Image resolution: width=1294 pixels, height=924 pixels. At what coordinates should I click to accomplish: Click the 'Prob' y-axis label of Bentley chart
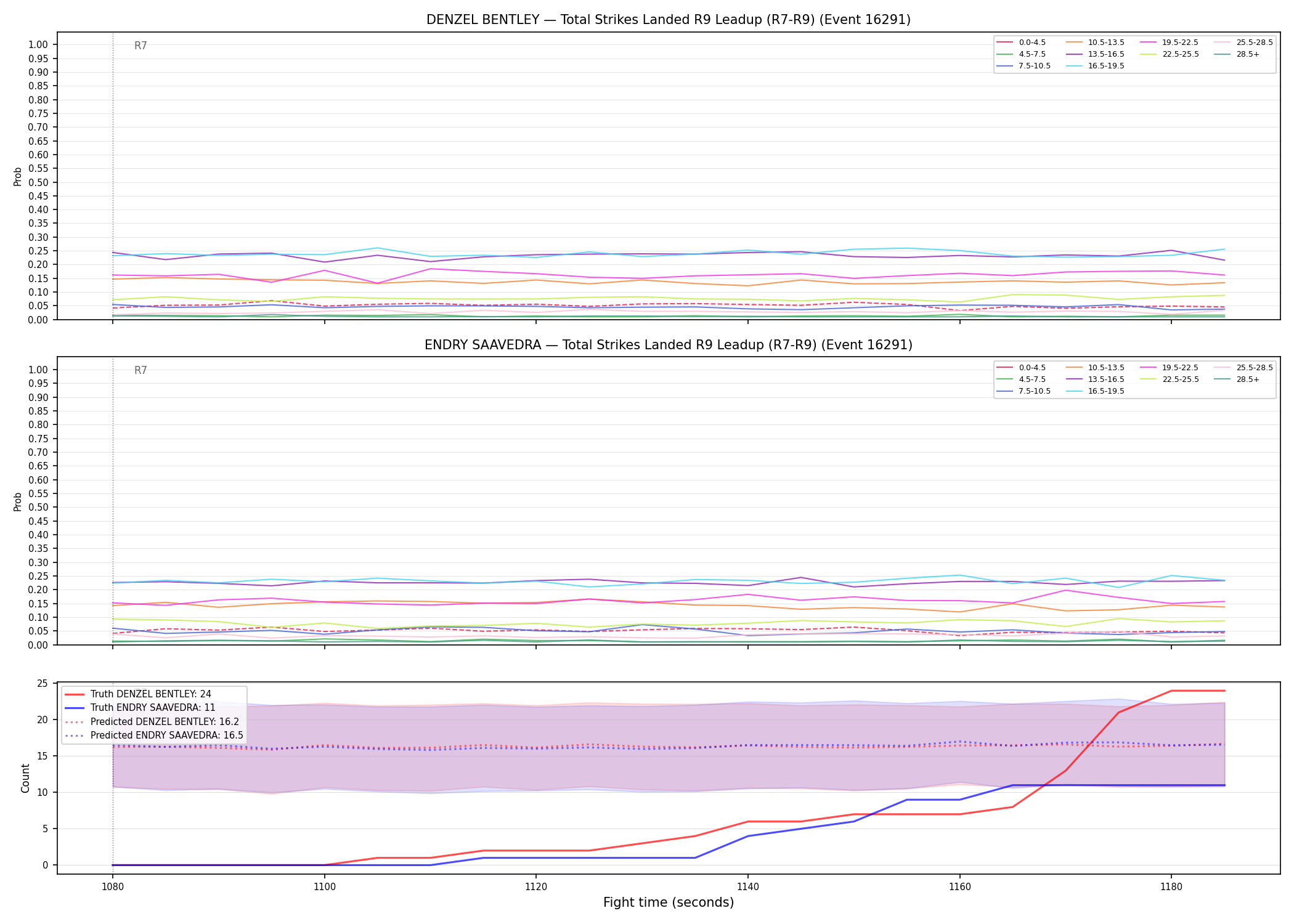click(x=18, y=176)
